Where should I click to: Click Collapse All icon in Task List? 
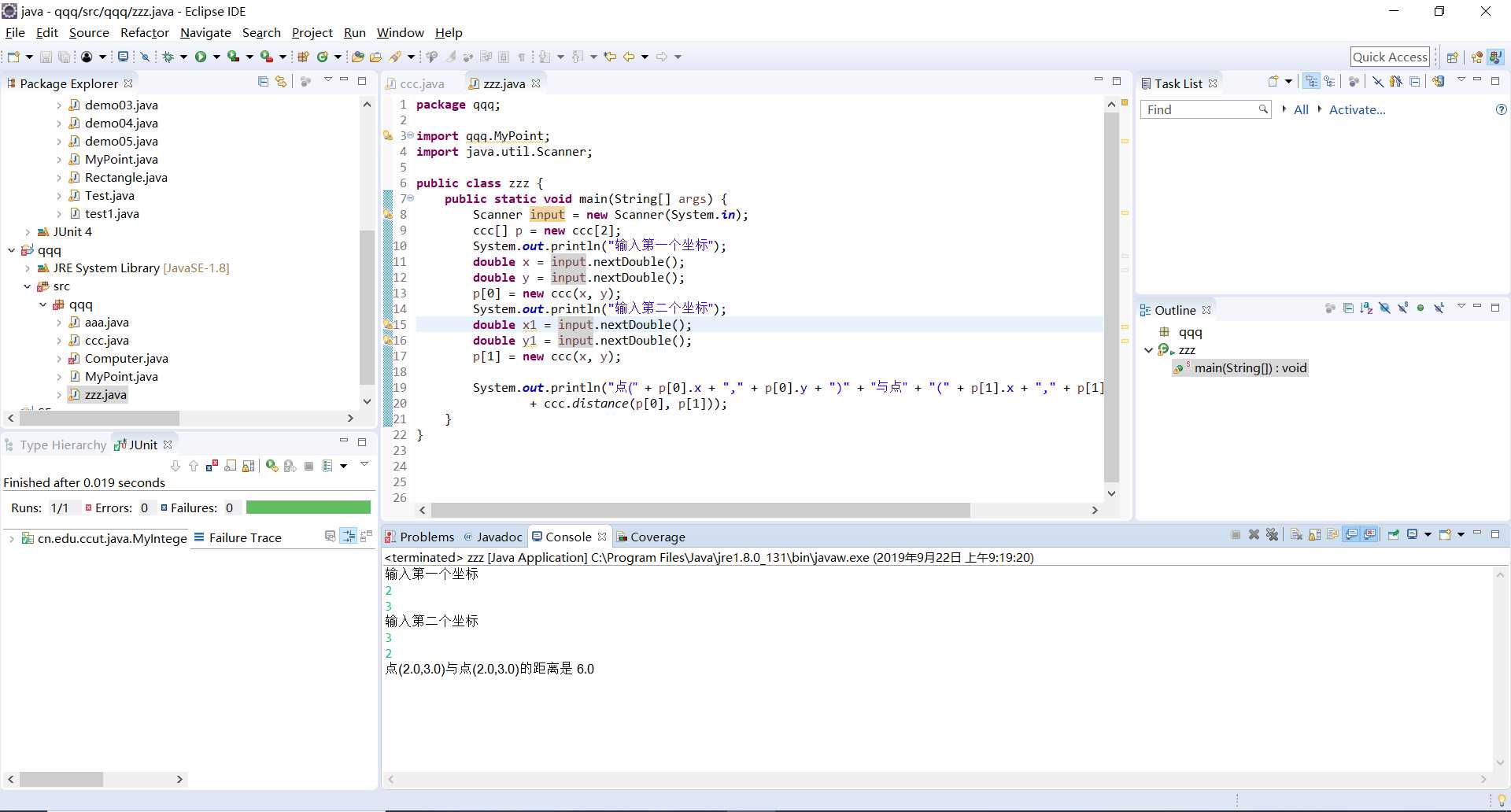point(1414,82)
